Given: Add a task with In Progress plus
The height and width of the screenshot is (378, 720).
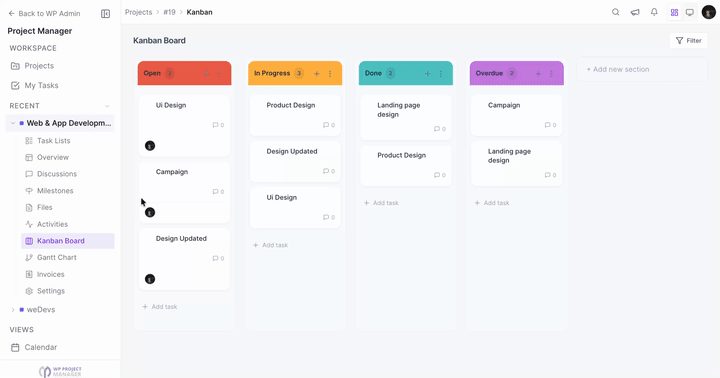Looking at the screenshot, I should 316,73.
